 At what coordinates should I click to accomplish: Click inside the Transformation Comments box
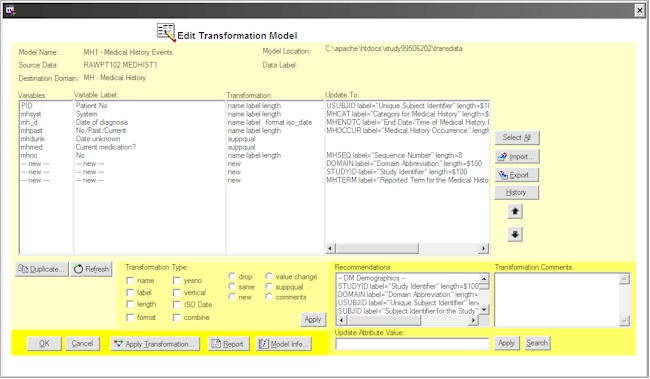click(558, 299)
